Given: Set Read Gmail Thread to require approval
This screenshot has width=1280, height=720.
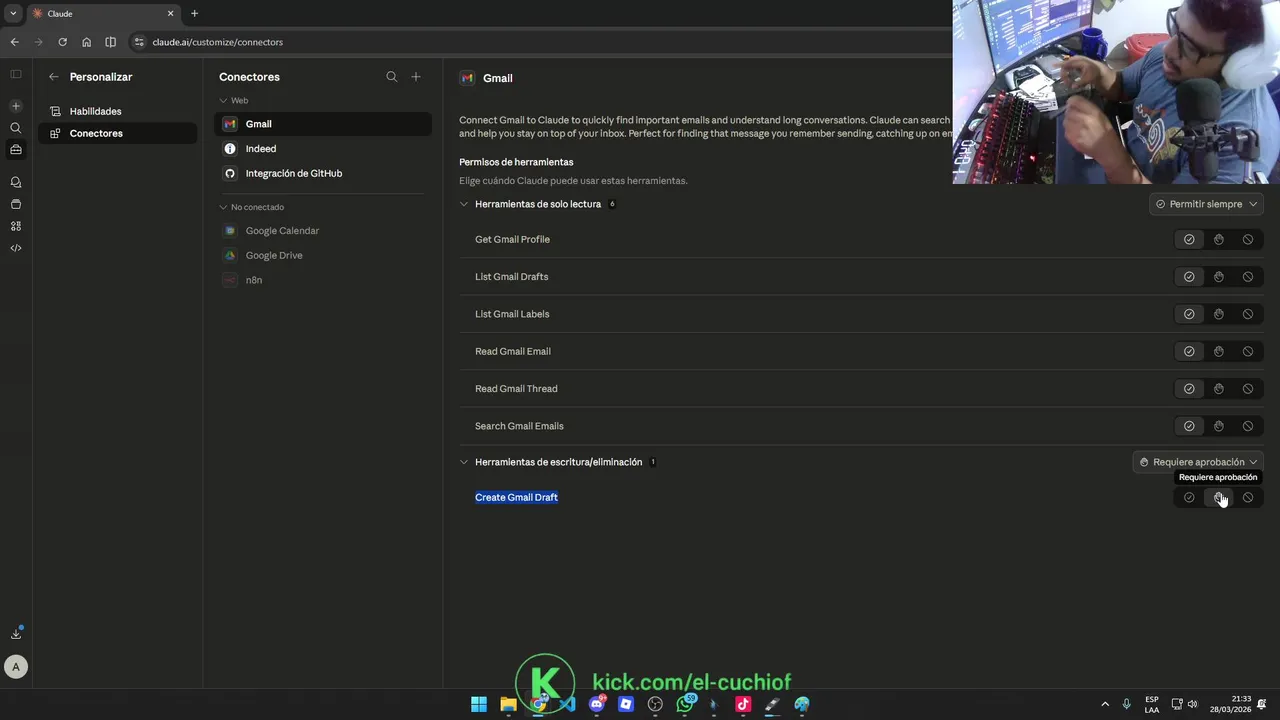Looking at the screenshot, I should click(x=1218, y=389).
